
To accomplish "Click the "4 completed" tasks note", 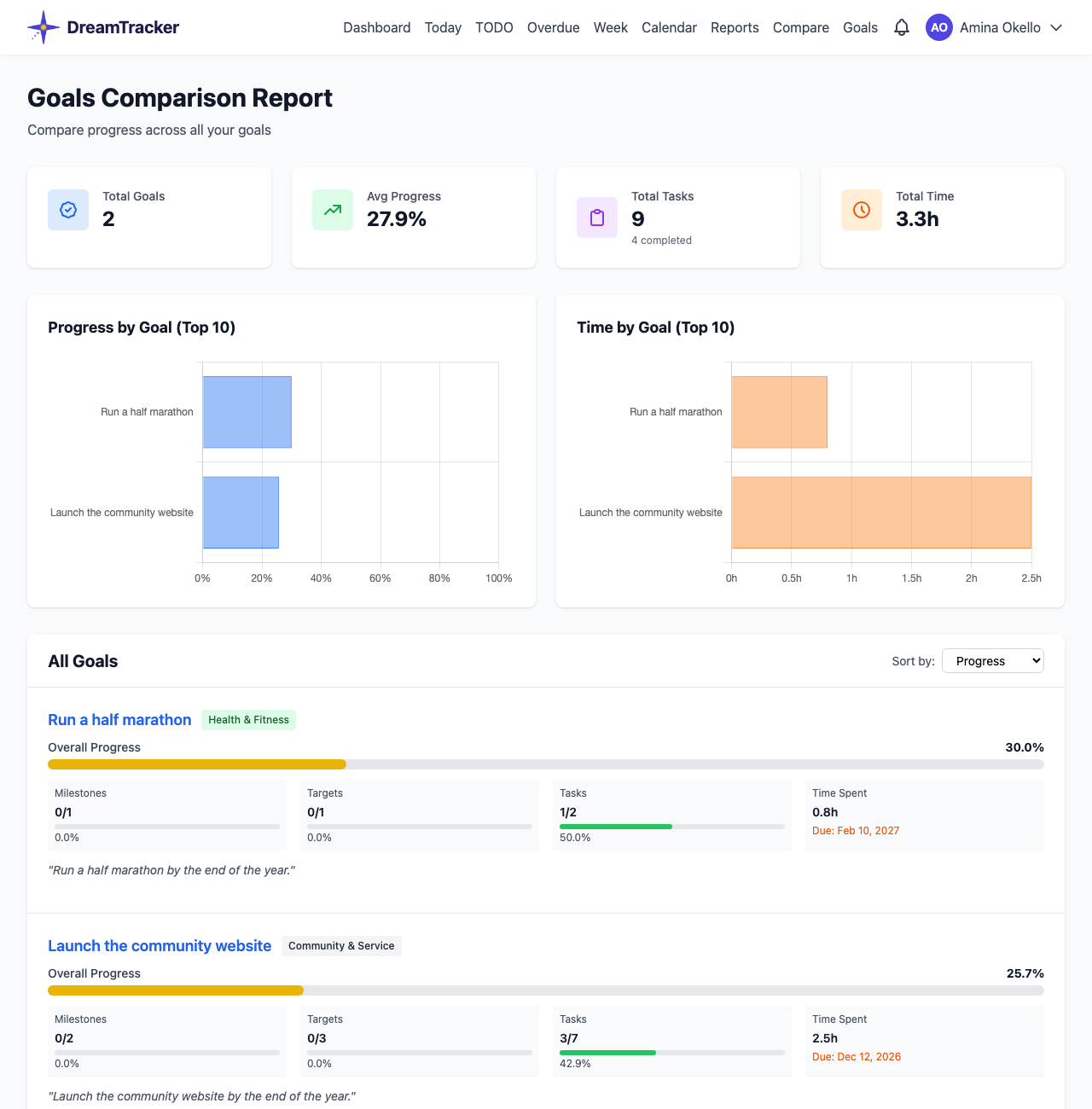I will tap(661, 241).
